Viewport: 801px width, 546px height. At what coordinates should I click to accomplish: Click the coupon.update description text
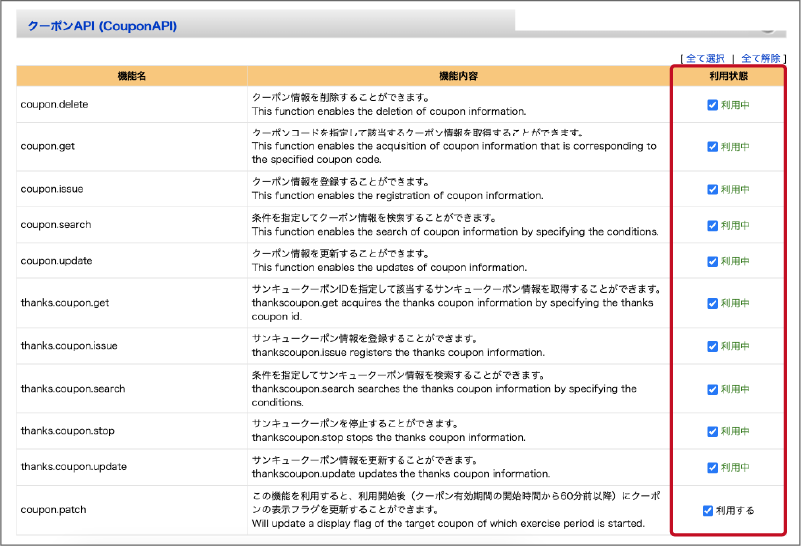389,260
